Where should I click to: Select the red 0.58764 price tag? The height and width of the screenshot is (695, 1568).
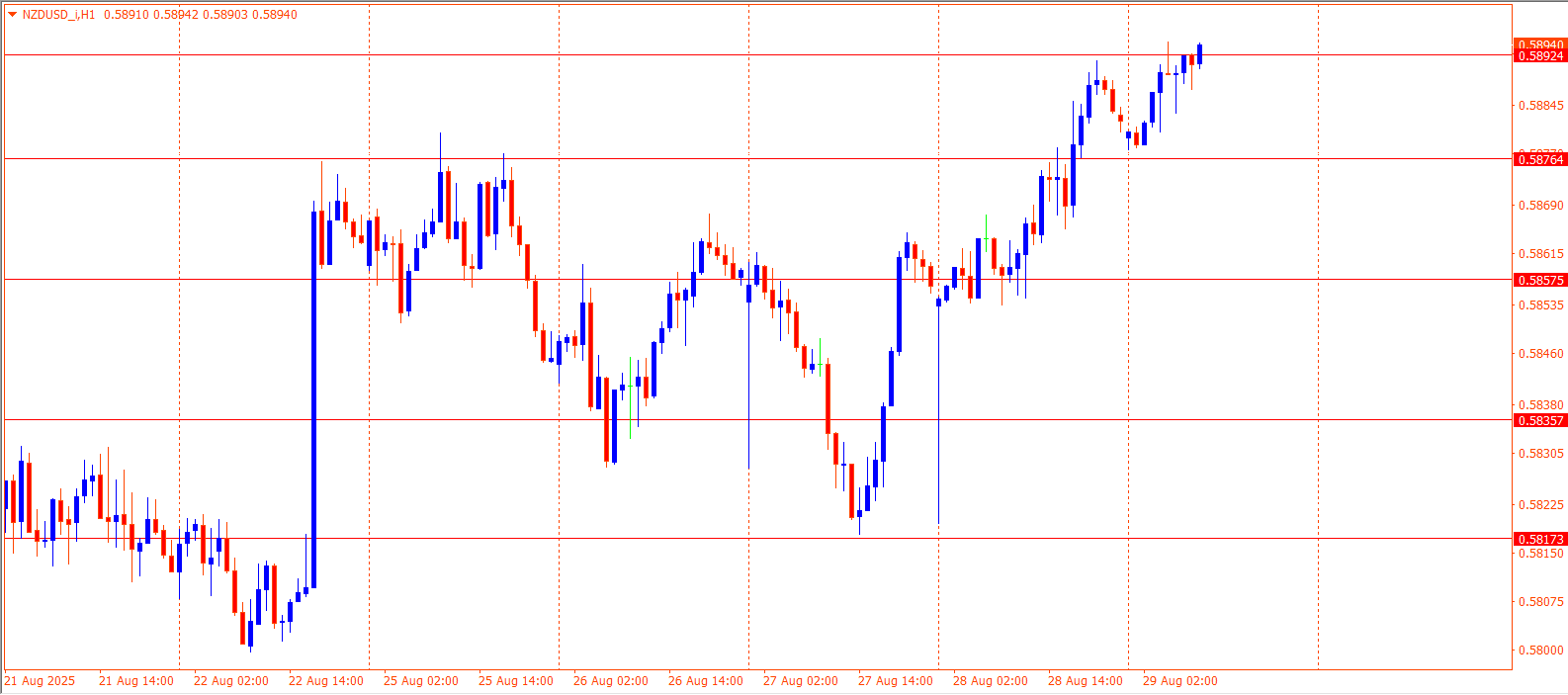(x=1540, y=159)
